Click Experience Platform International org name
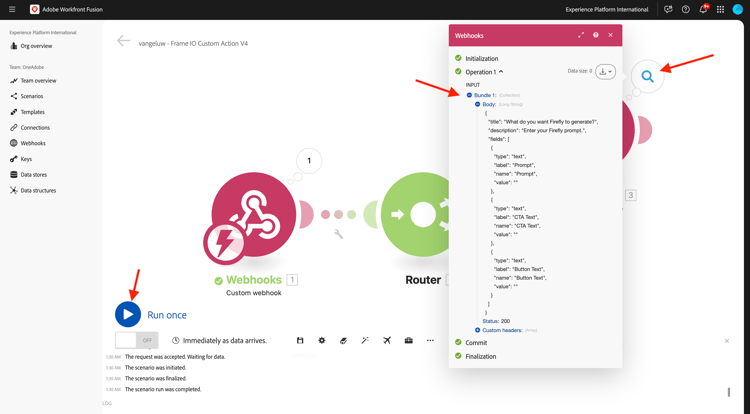Image resolution: width=750 pixels, height=414 pixels. (607, 9)
